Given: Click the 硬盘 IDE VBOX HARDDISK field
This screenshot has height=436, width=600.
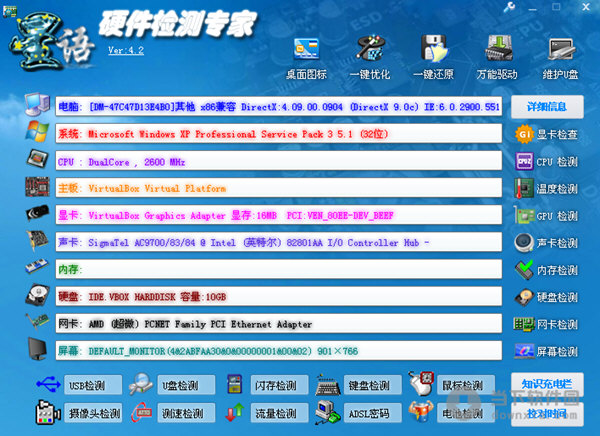Looking at the screenshot, I should (x=279, y=296).
